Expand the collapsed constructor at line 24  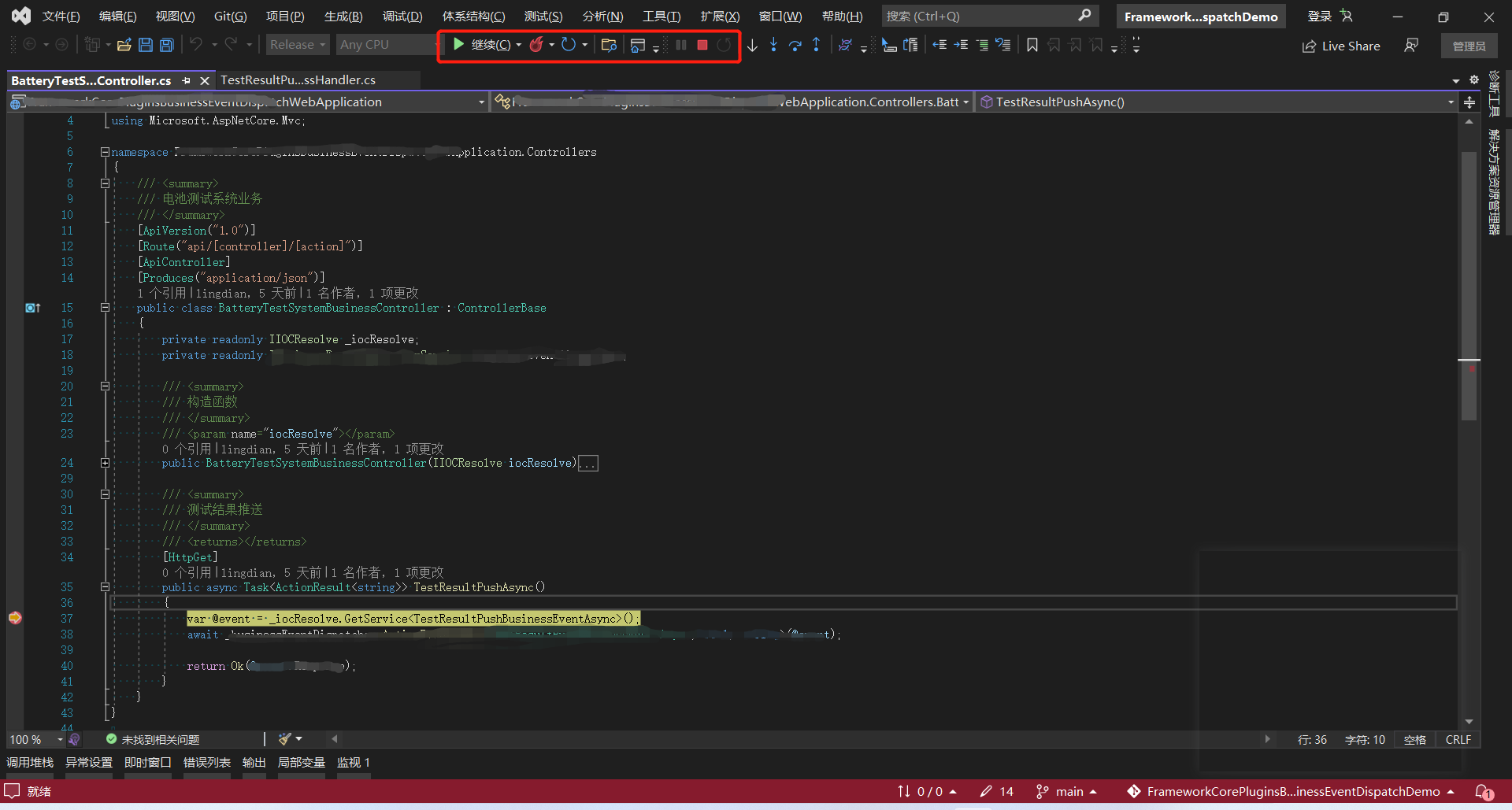(105, 463)
